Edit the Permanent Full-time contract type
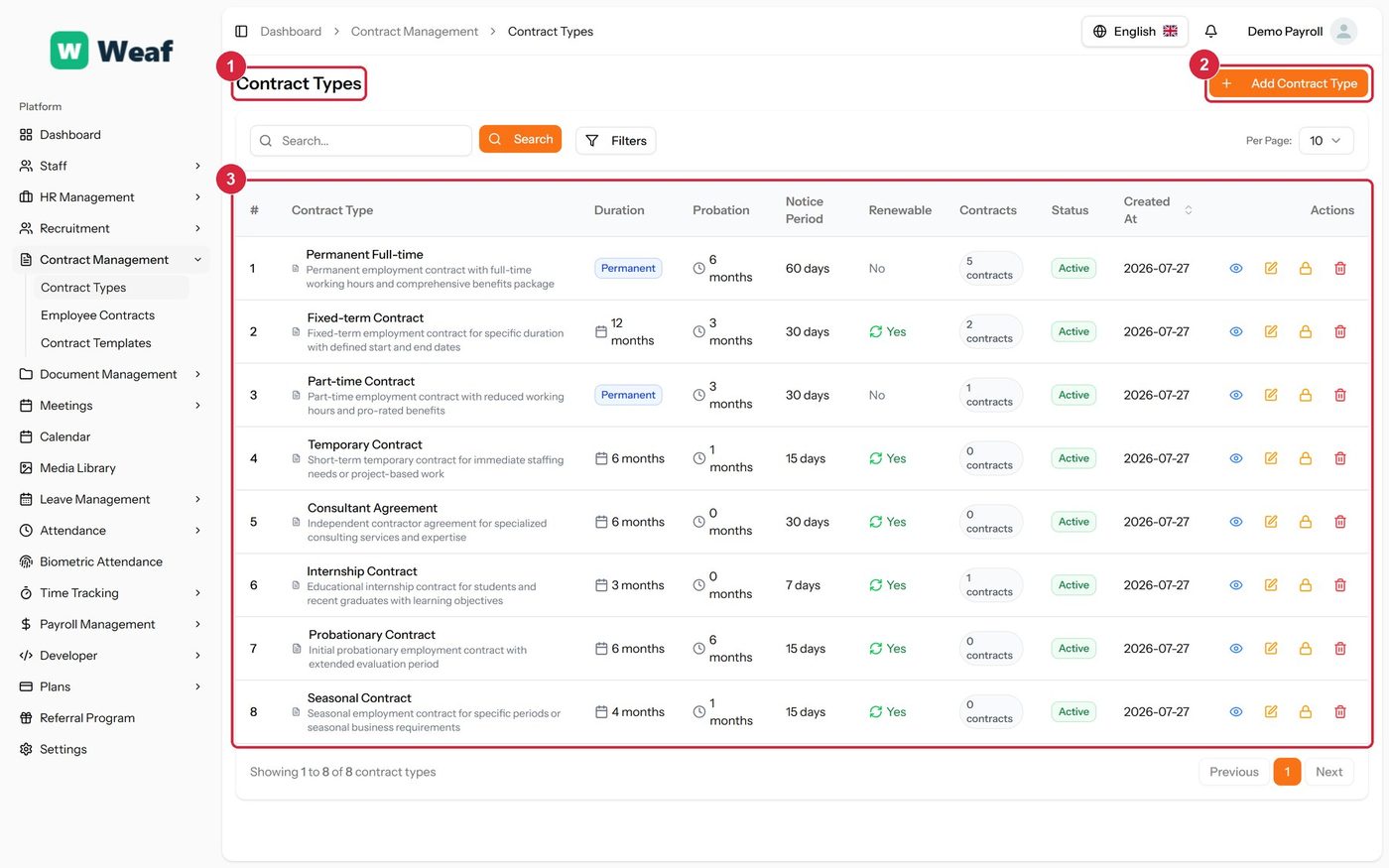The image size is (1389, 868). (x=1271, y=269)
